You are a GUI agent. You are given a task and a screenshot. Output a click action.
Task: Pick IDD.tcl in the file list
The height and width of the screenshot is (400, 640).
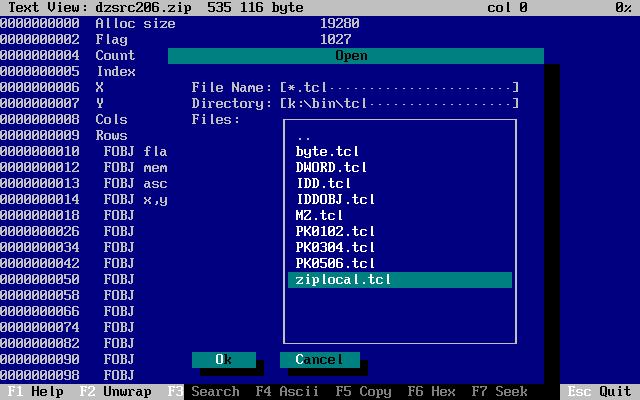pos(323,183)
